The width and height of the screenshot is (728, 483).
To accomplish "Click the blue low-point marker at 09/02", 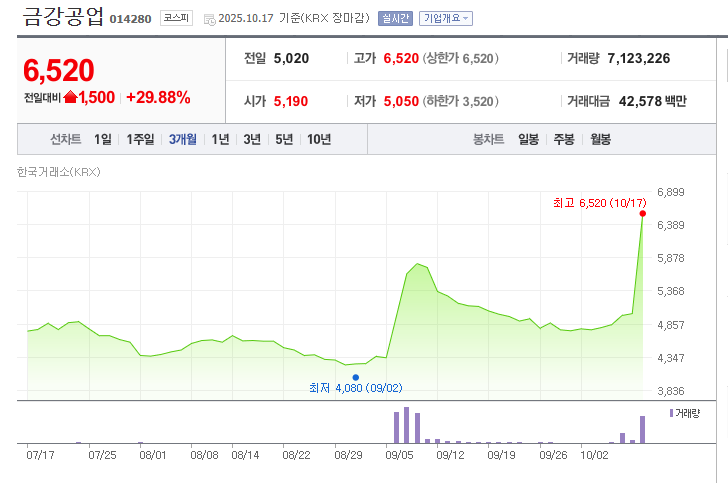I will tap(356, 378).
